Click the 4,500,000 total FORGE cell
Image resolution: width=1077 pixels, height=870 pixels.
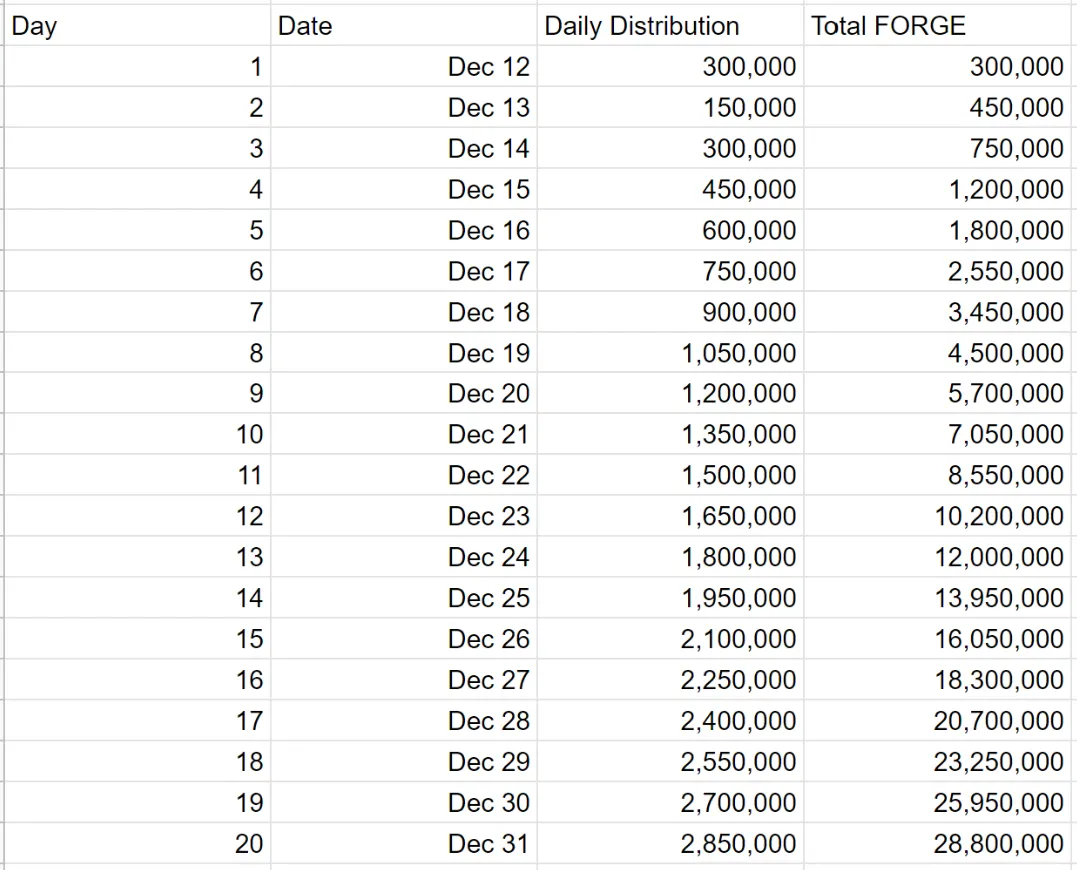pos(938,353)
